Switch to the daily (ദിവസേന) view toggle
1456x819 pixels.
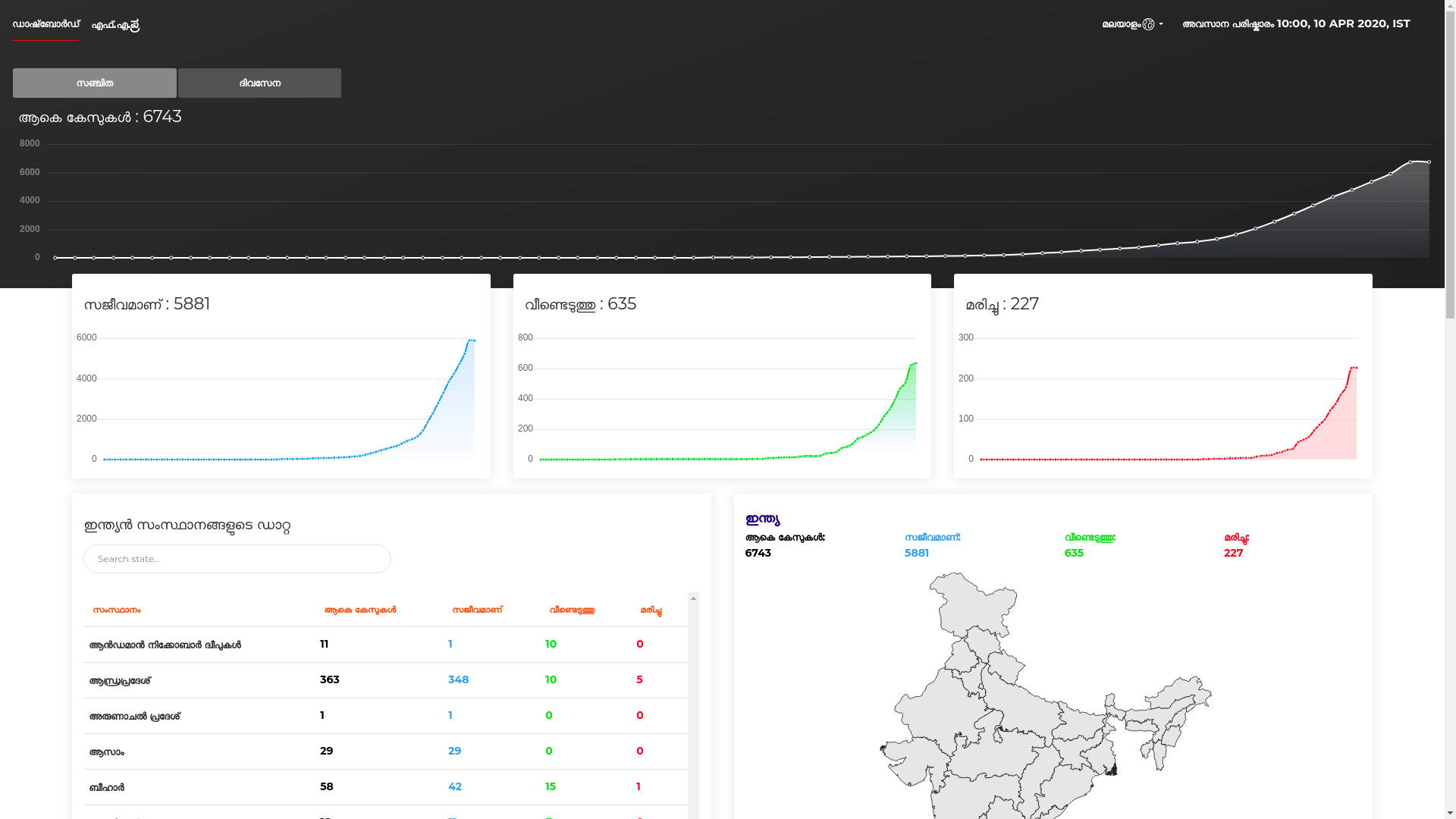click(x=259, y=83)
